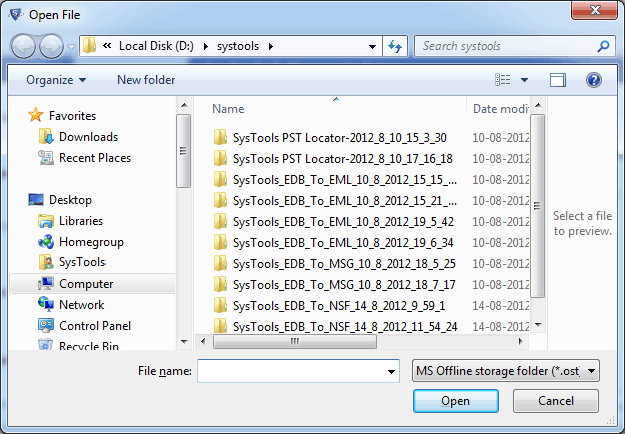The height and width of the screenshot is (434, 625).
Task: Click the file list vertical scroll up arrow
Action: pyautogui.click(x=538, y=106)
